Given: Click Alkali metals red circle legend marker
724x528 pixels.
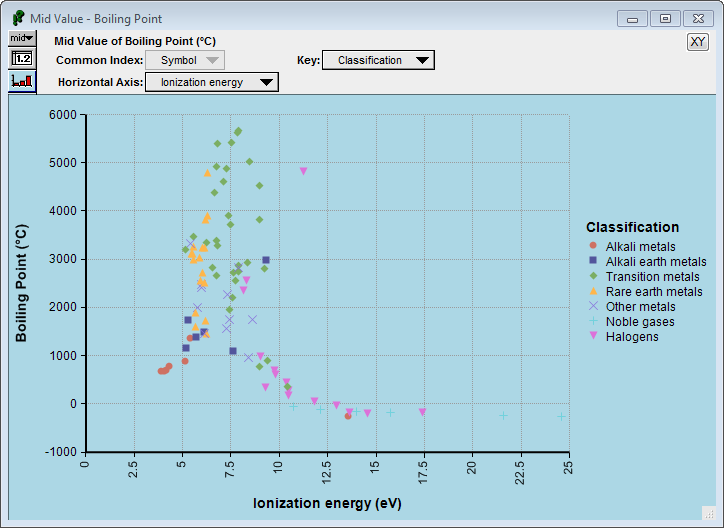Looking at the screenshot, I should (x=593, y=246).
